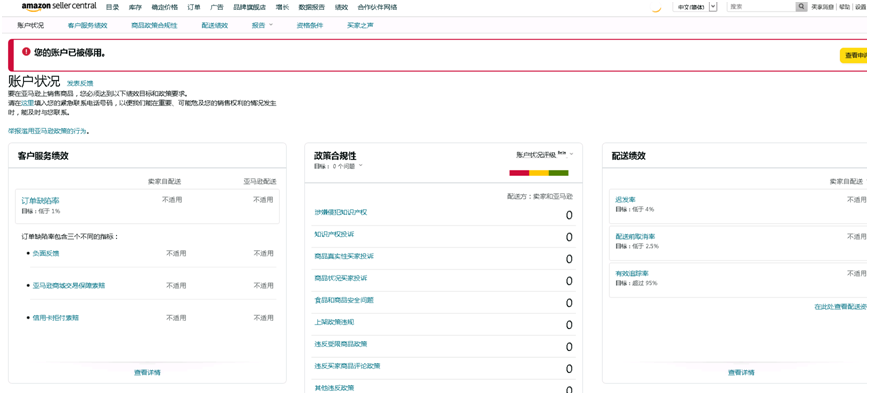The image size is (869, 395).
Task: Switch to the 配送绩效 tab
Action: pos(215,25)
